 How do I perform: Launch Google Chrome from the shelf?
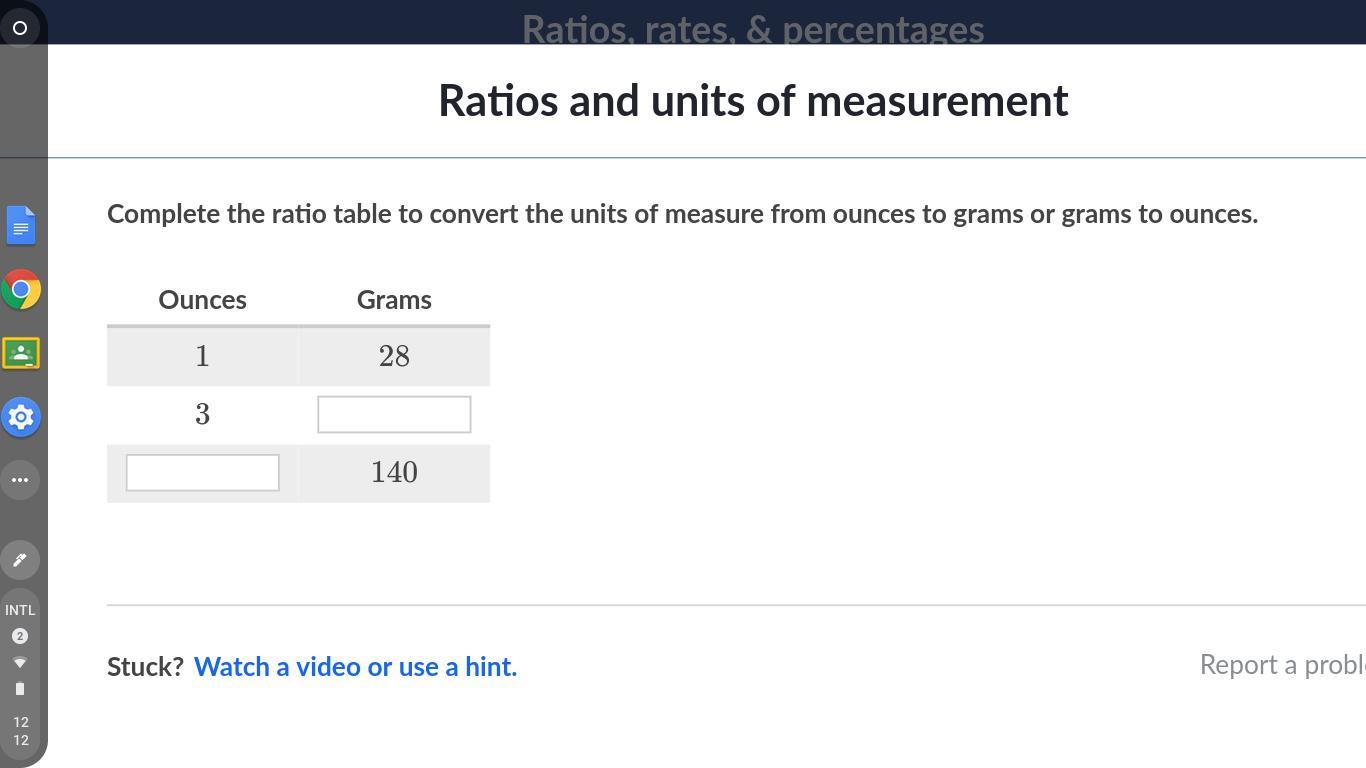tap(21, 290)
